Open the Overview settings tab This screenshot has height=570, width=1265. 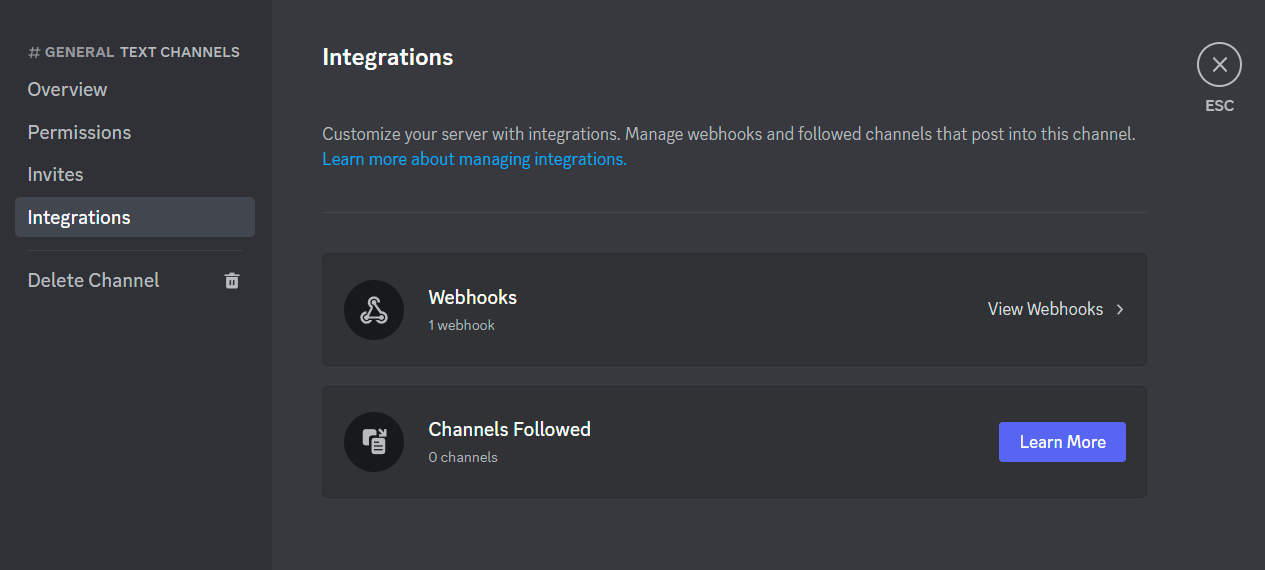(x=67, y=90)
